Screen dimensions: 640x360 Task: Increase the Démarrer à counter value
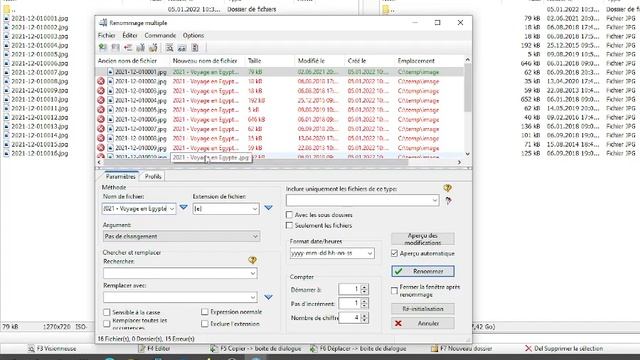click(x=364, y=287)
